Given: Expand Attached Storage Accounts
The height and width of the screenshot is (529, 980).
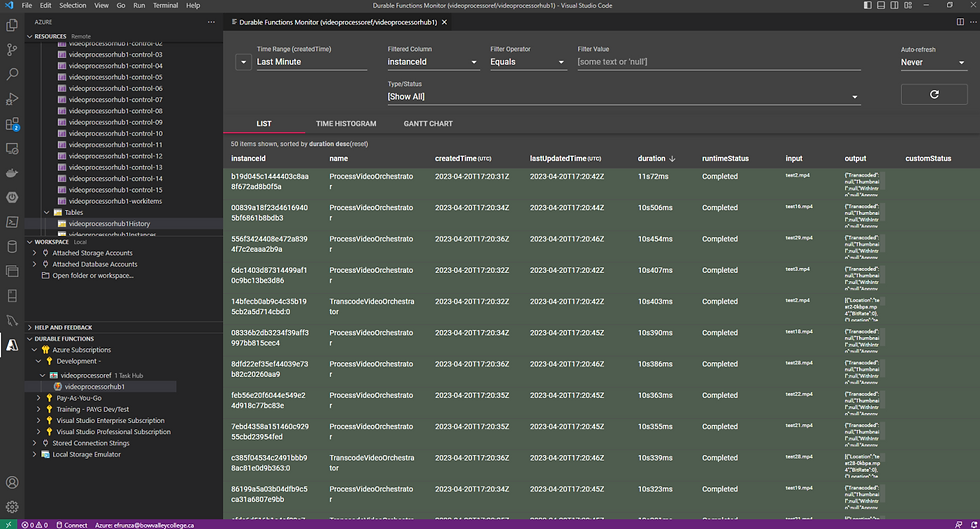Looking at the screenshot, I should tap(34, 253).
